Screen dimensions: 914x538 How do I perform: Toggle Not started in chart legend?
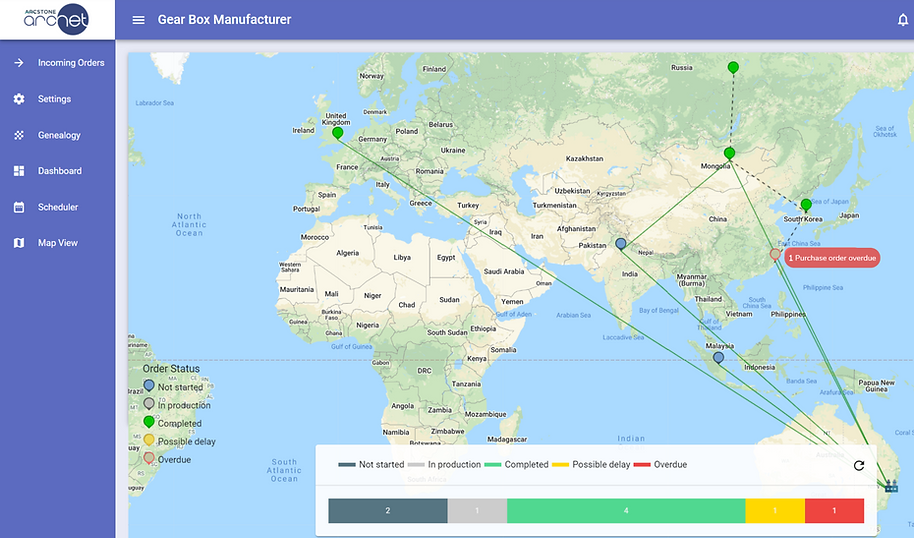click(x=371, y=465)
